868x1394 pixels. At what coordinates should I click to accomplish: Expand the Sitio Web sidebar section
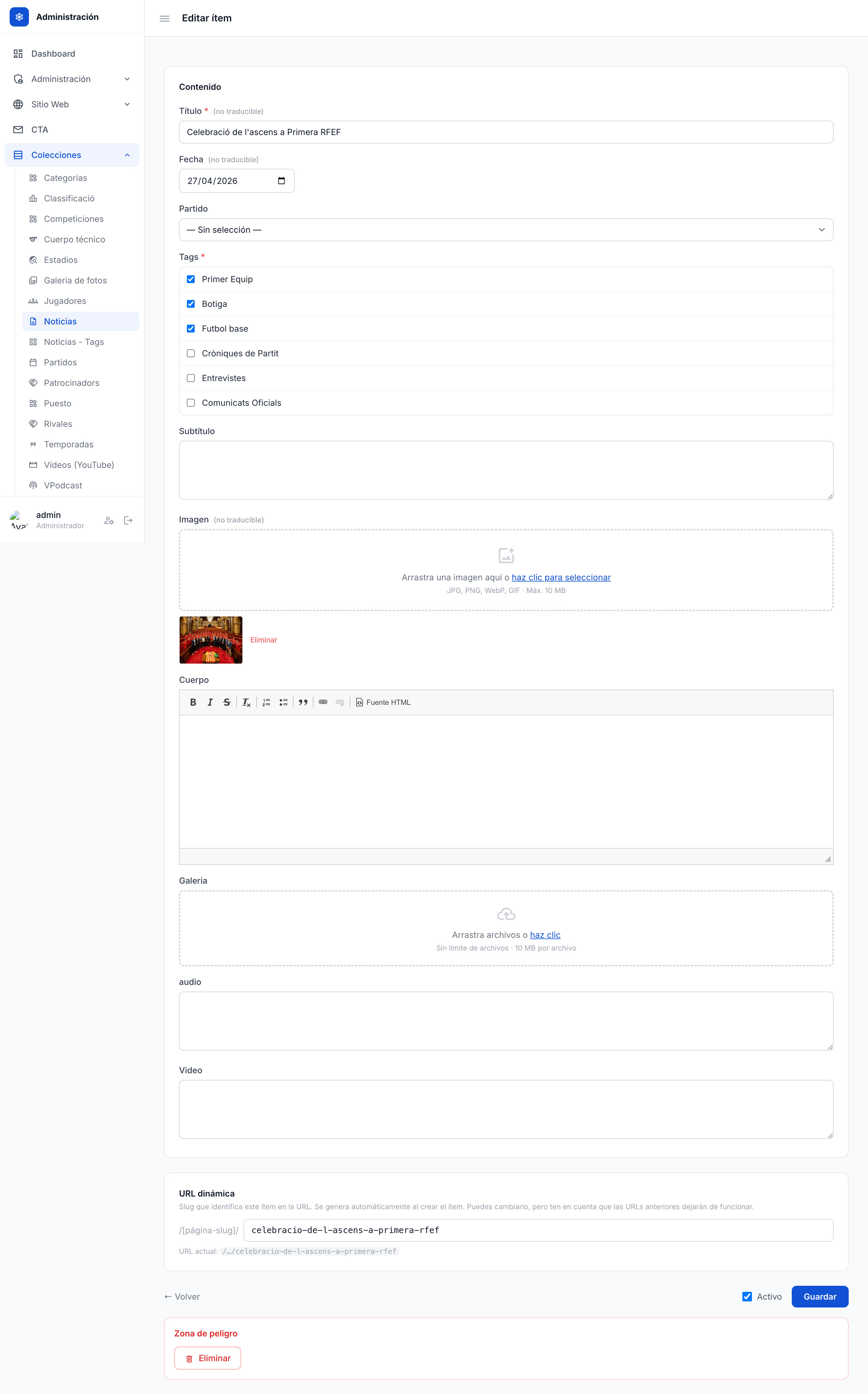pos(72,105)
